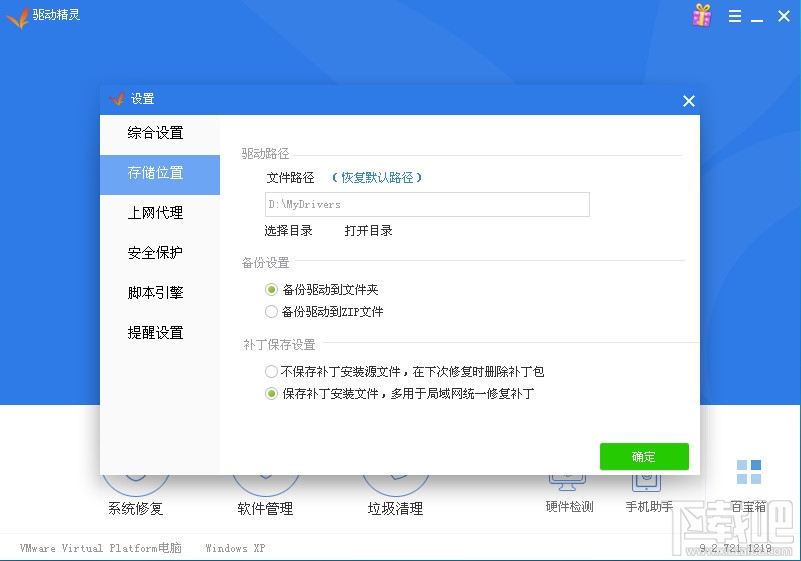Open the gift box promotion icon

click(702, 15)
